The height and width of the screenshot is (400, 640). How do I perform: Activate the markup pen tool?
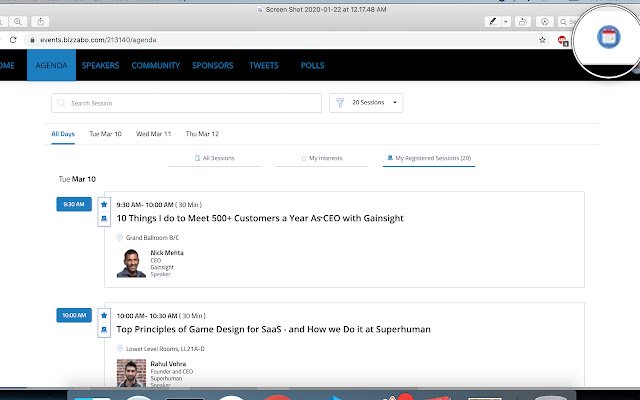(493, 22)
